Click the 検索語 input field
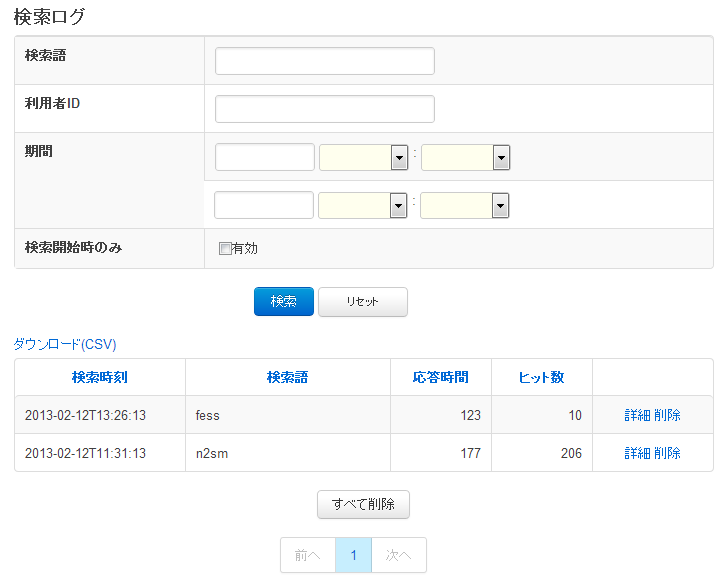Screen dimensions: 727x580 coord(325,61)
